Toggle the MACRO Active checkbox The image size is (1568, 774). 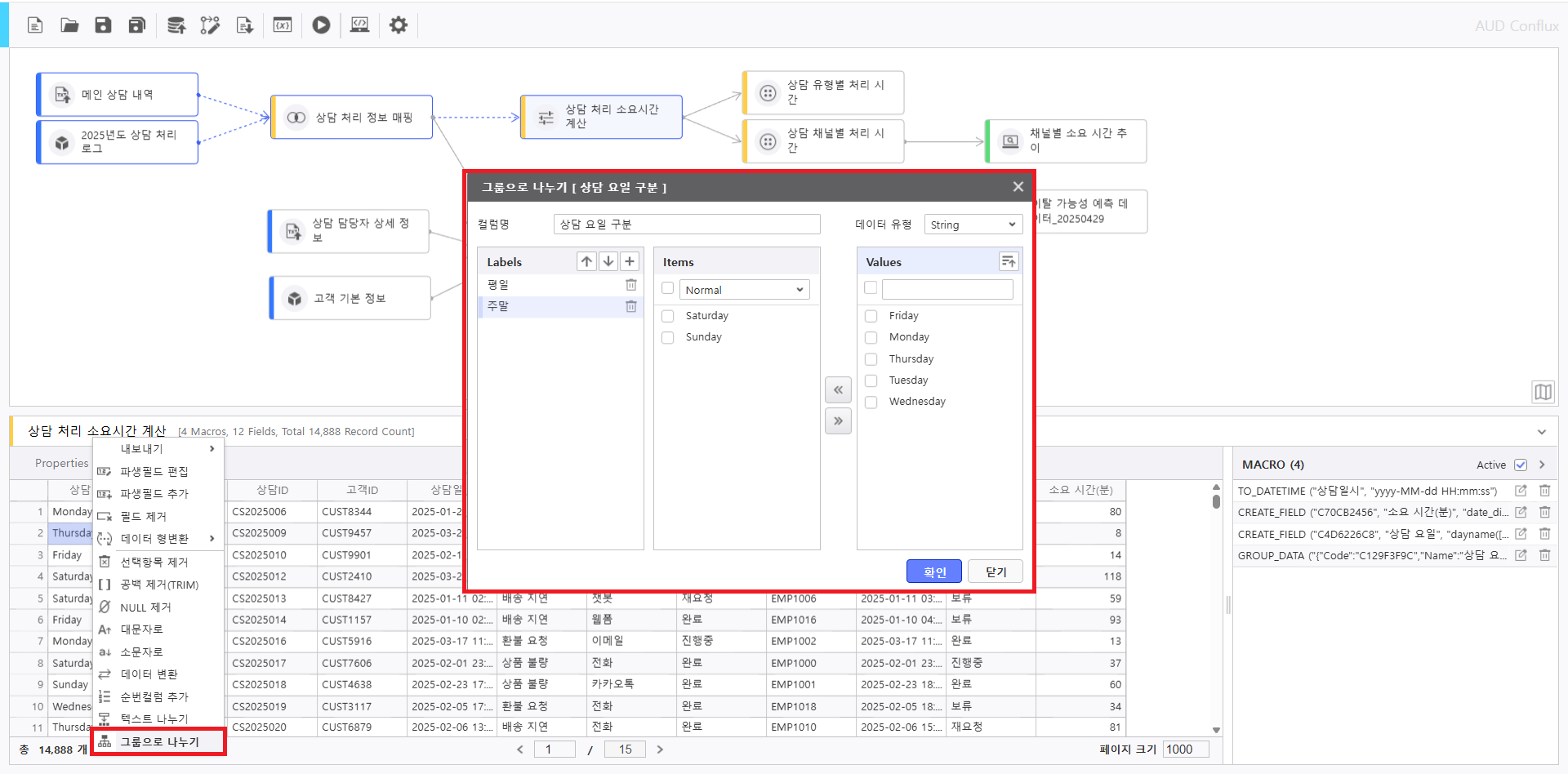[x=1521, y=465]
